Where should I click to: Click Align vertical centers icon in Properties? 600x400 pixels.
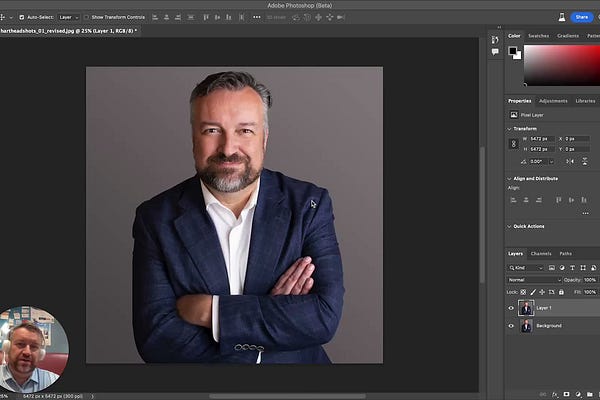pos(571,200)
